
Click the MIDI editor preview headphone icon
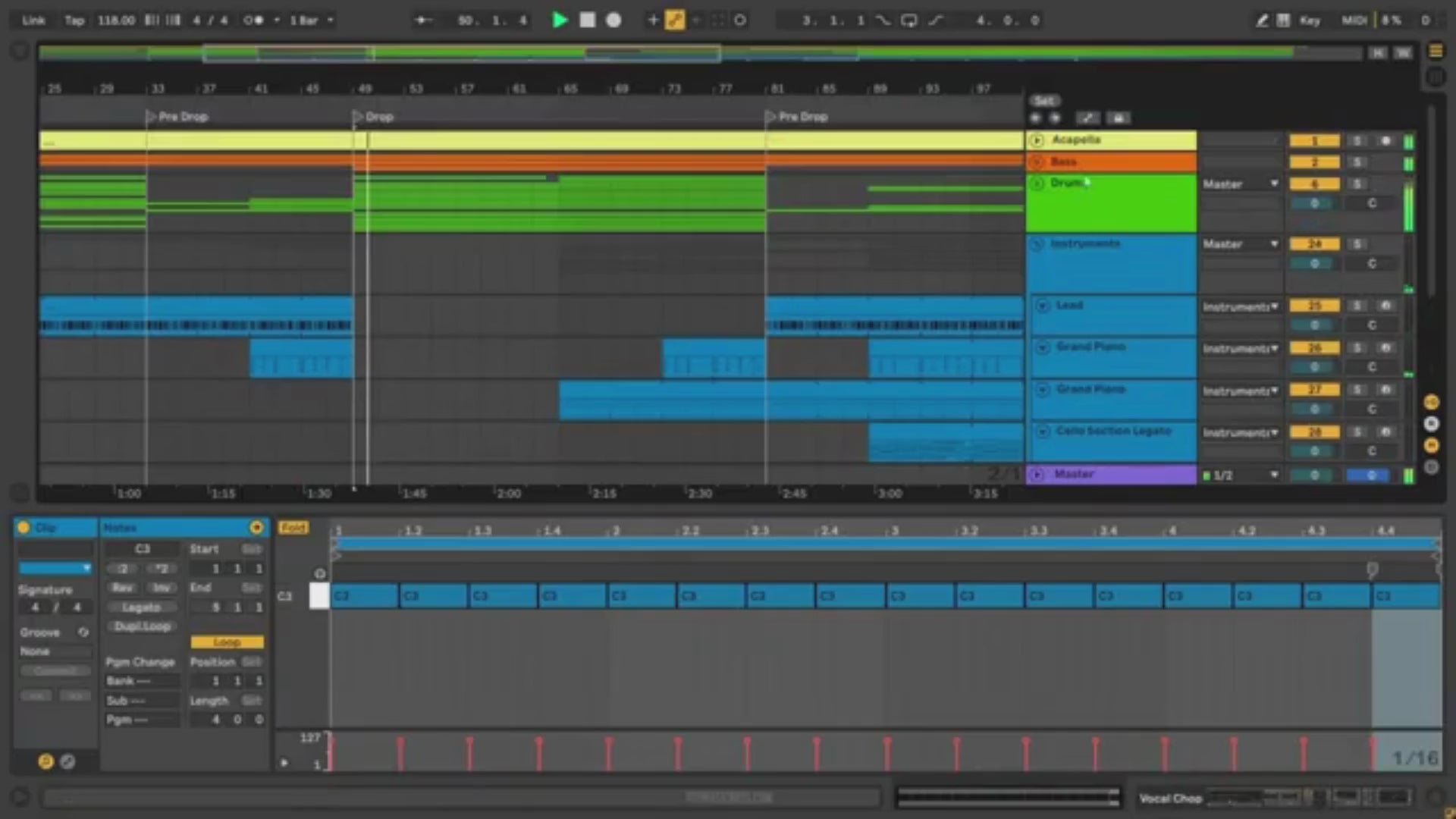coord(319,573)
